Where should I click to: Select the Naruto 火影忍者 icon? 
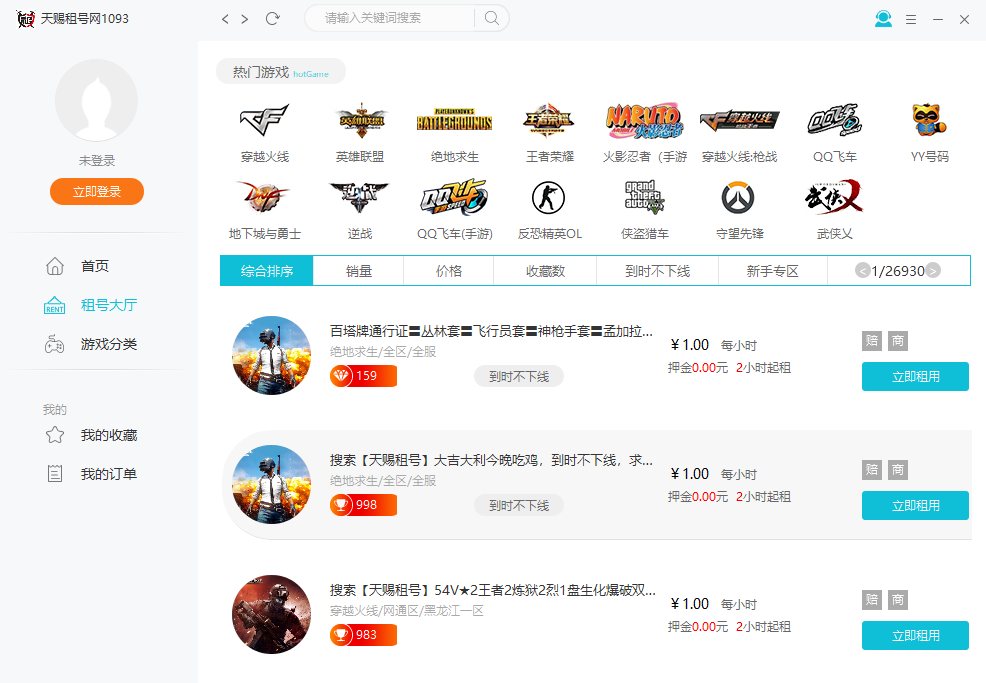(645, 120)
